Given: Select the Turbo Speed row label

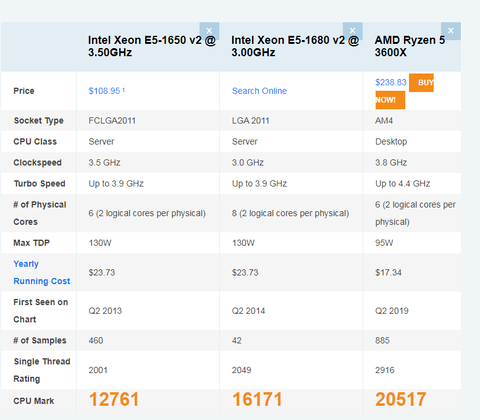Looking at the screenshot, I should [39, 184].
